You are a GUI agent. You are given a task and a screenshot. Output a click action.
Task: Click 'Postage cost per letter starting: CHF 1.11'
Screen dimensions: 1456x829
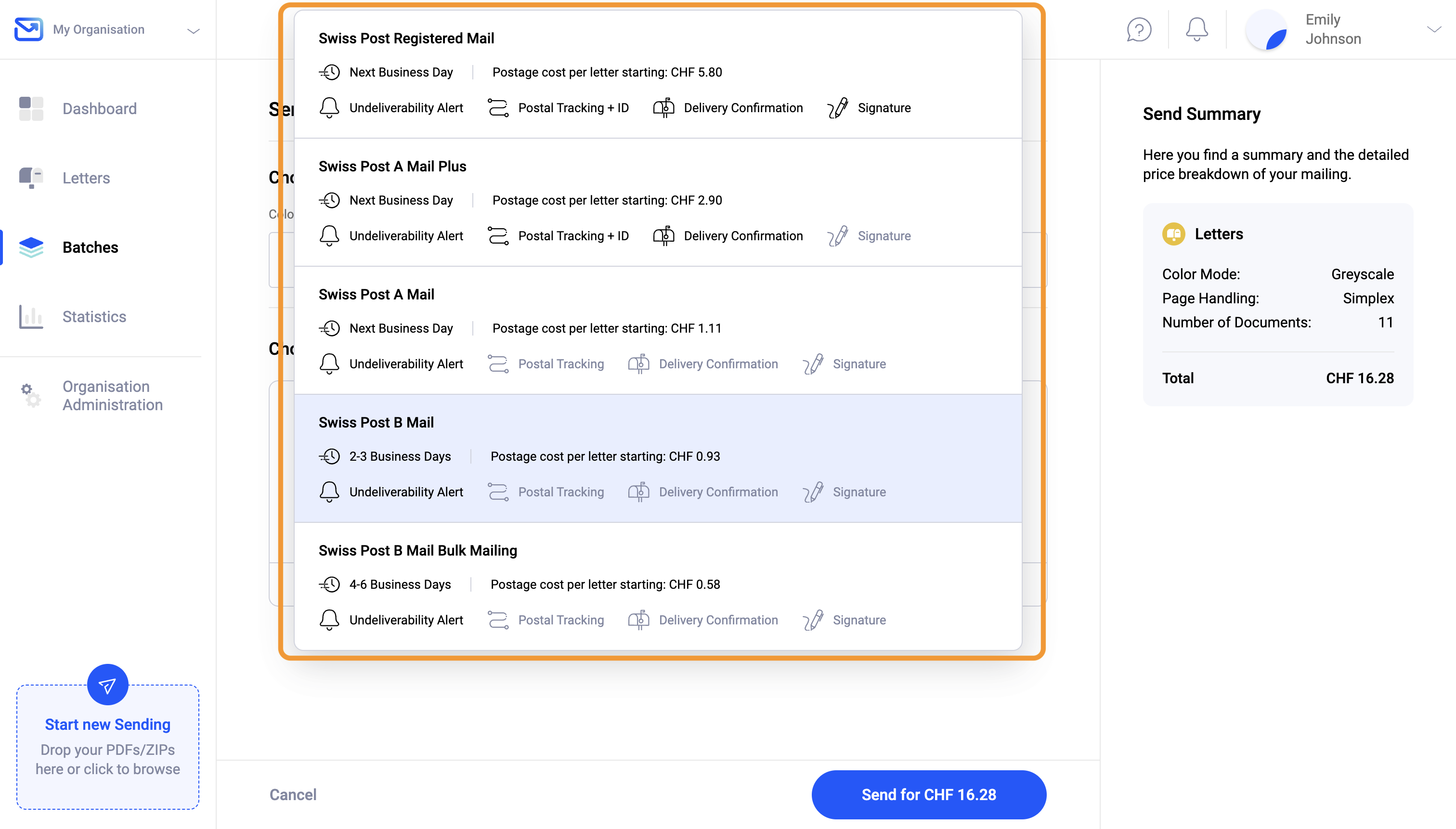click(x=607, y=328)
